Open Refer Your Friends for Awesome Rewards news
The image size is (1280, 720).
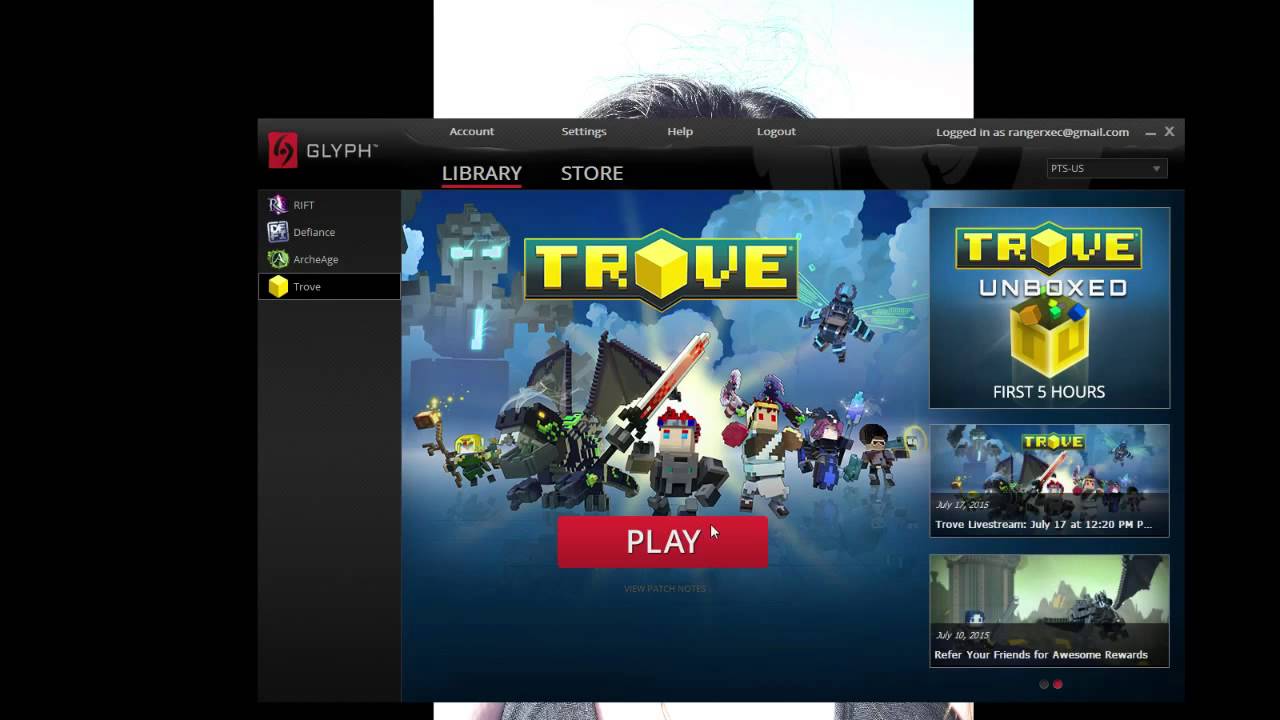(1049, 611)
